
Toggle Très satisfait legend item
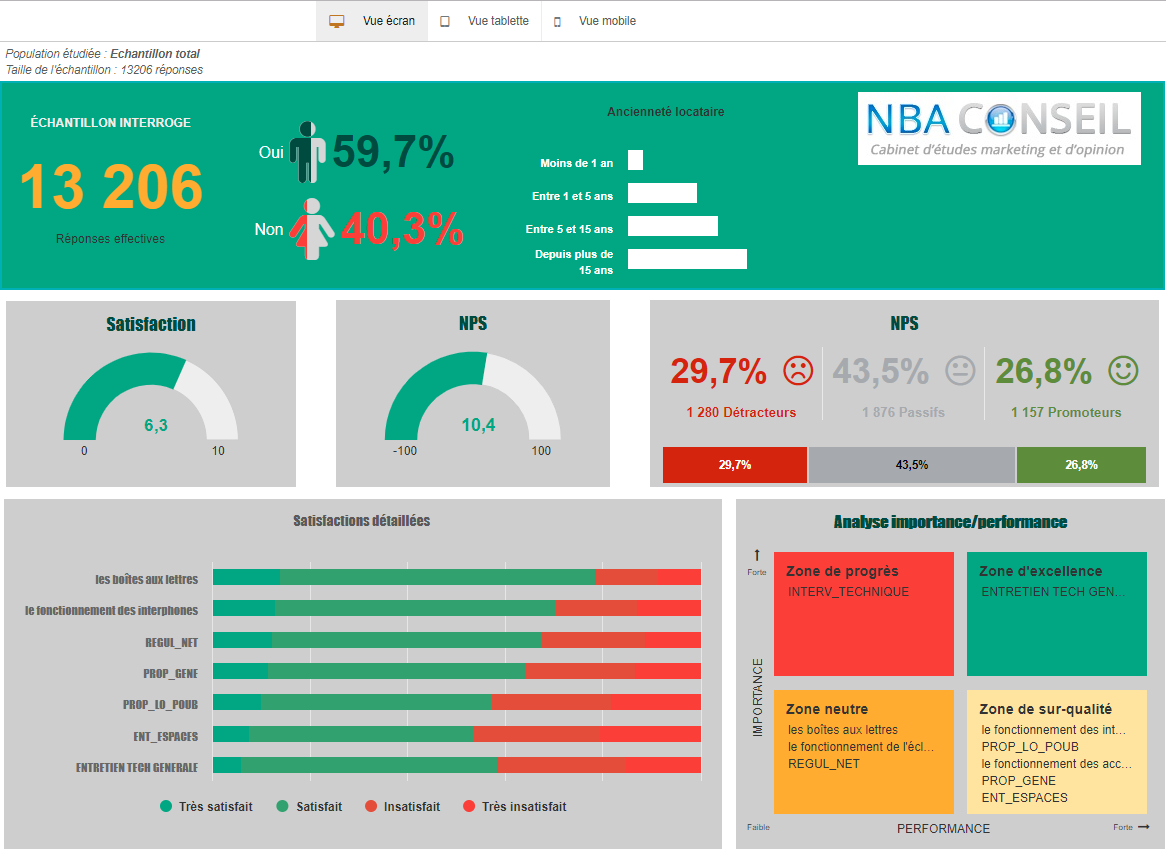coord(207,807)
